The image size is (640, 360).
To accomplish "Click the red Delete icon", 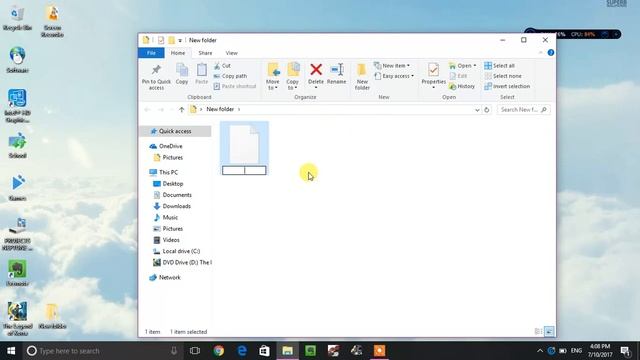I will (316, 69).
